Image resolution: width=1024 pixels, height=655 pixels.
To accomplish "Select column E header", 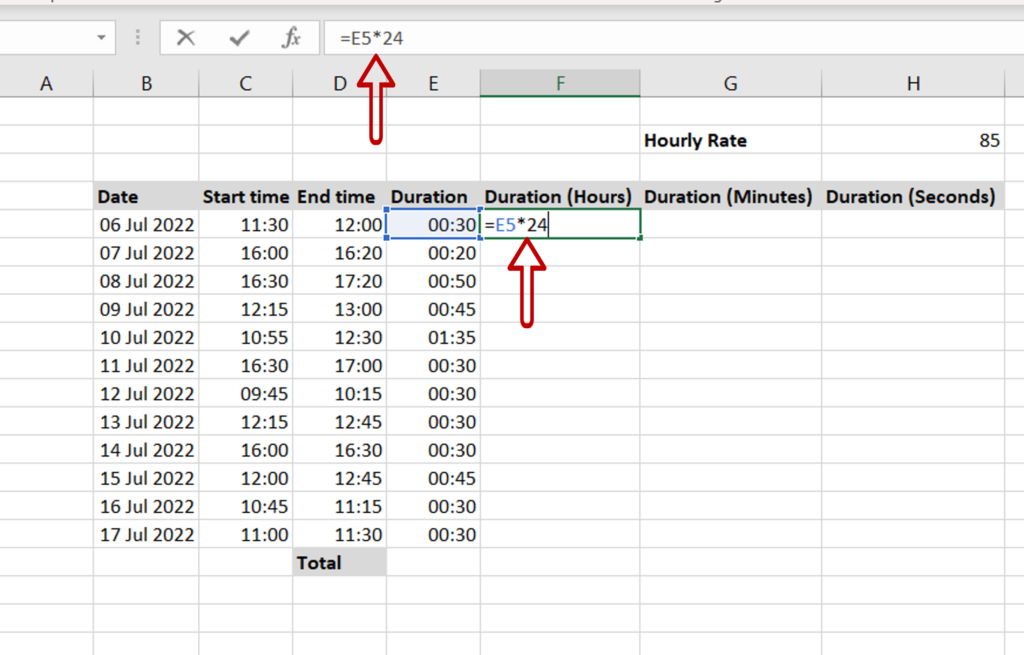I will point(433,84).
